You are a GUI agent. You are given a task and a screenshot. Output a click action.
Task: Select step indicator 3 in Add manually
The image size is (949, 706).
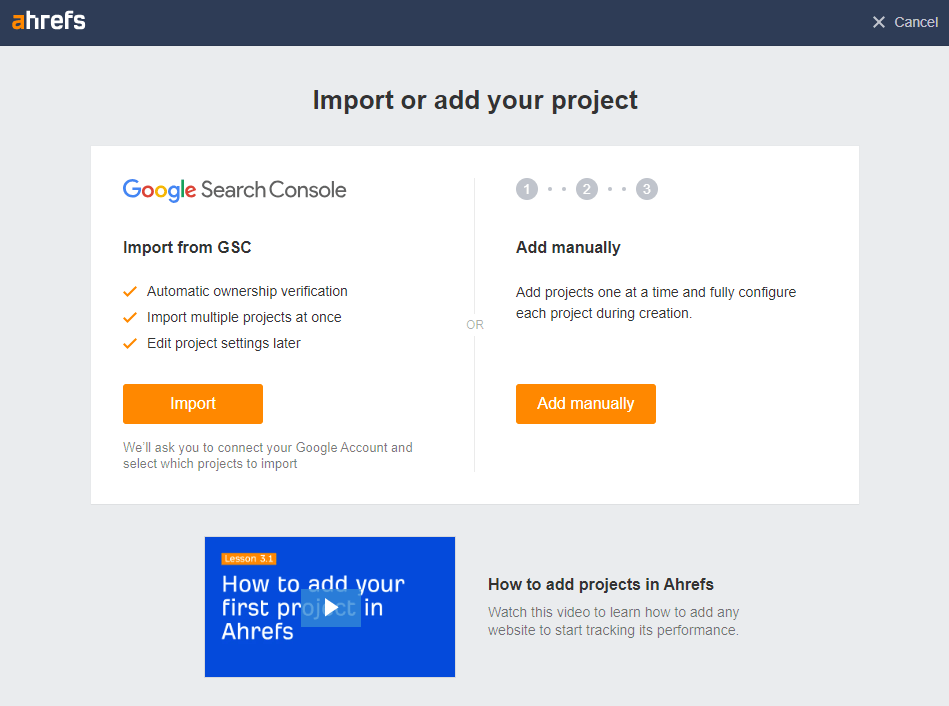(646, 189)
